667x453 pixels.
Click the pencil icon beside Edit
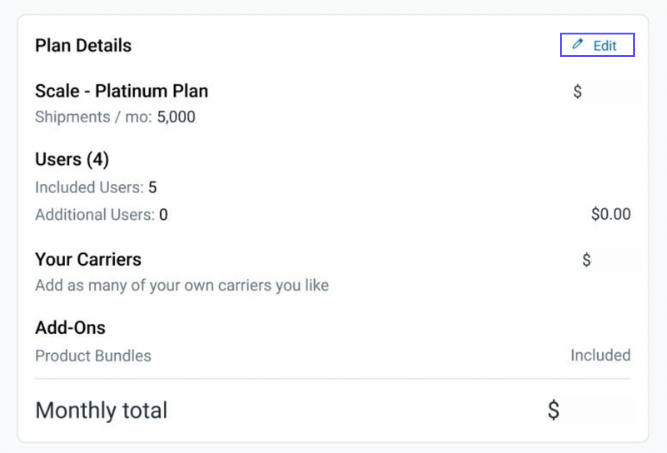tap(578, 45)
